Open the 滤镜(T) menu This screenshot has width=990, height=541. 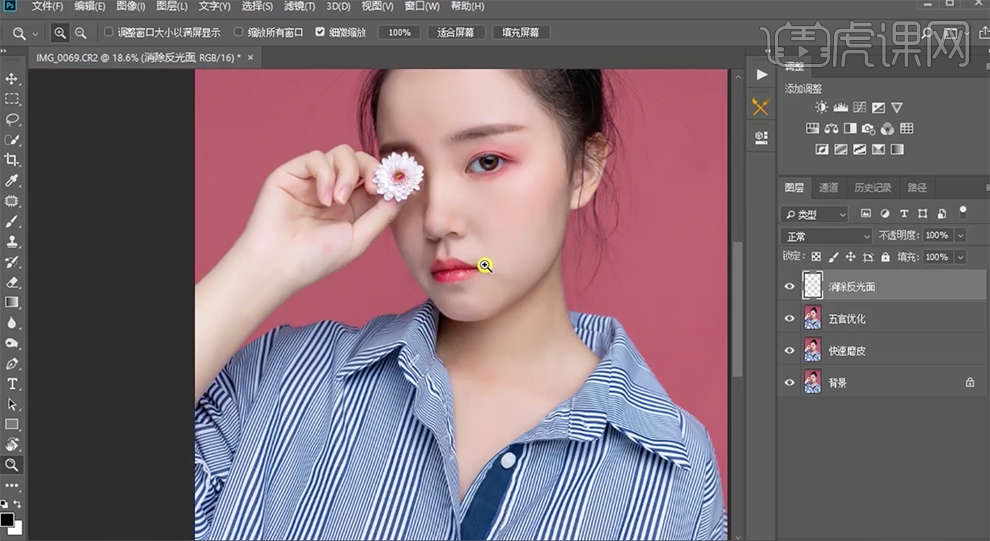pos(299,6)
